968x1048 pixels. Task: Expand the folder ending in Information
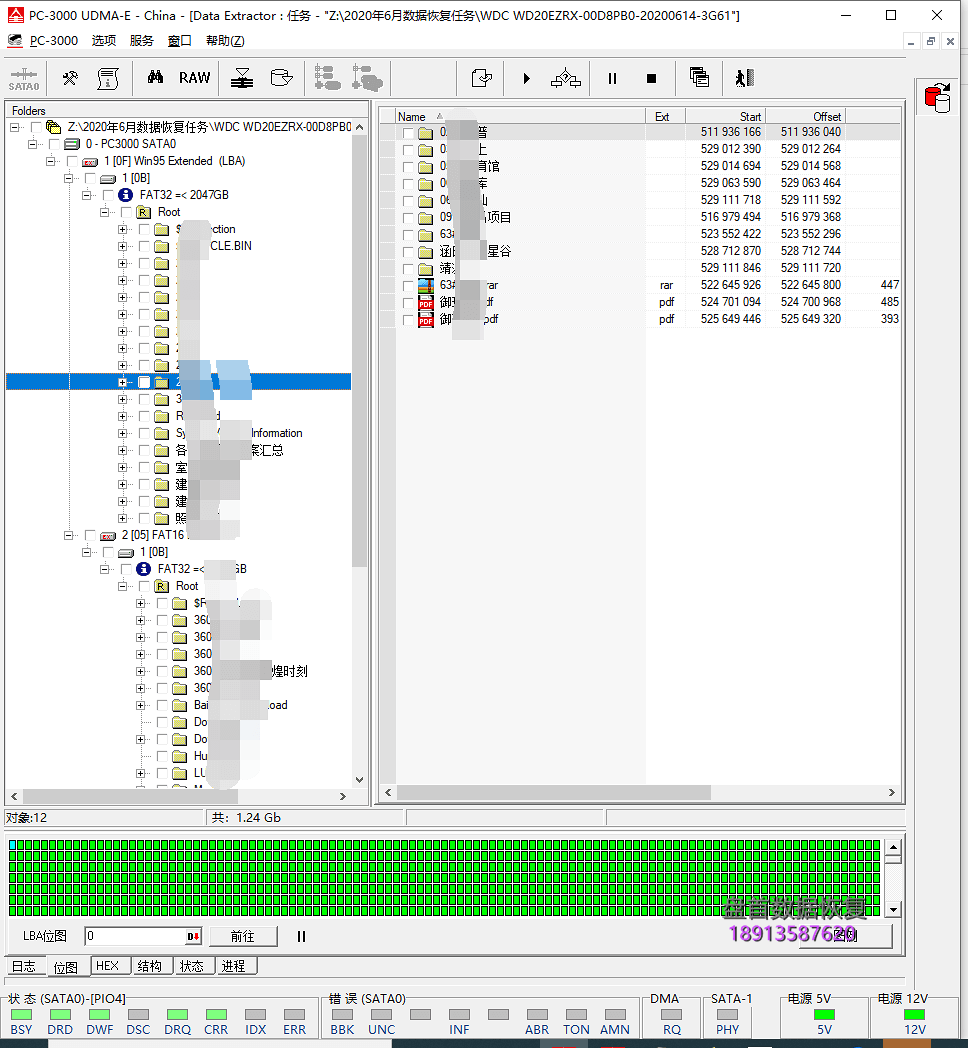point(122,433)
